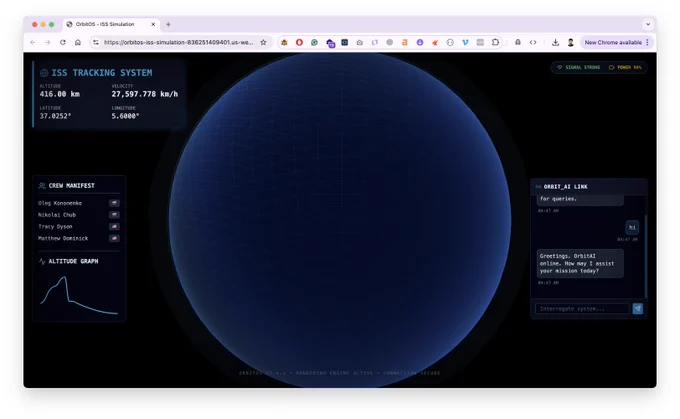This screenshot has width=680, height=419.
Task: Open the puzzle-piece Extensions menu
Action: pos(495,42)
